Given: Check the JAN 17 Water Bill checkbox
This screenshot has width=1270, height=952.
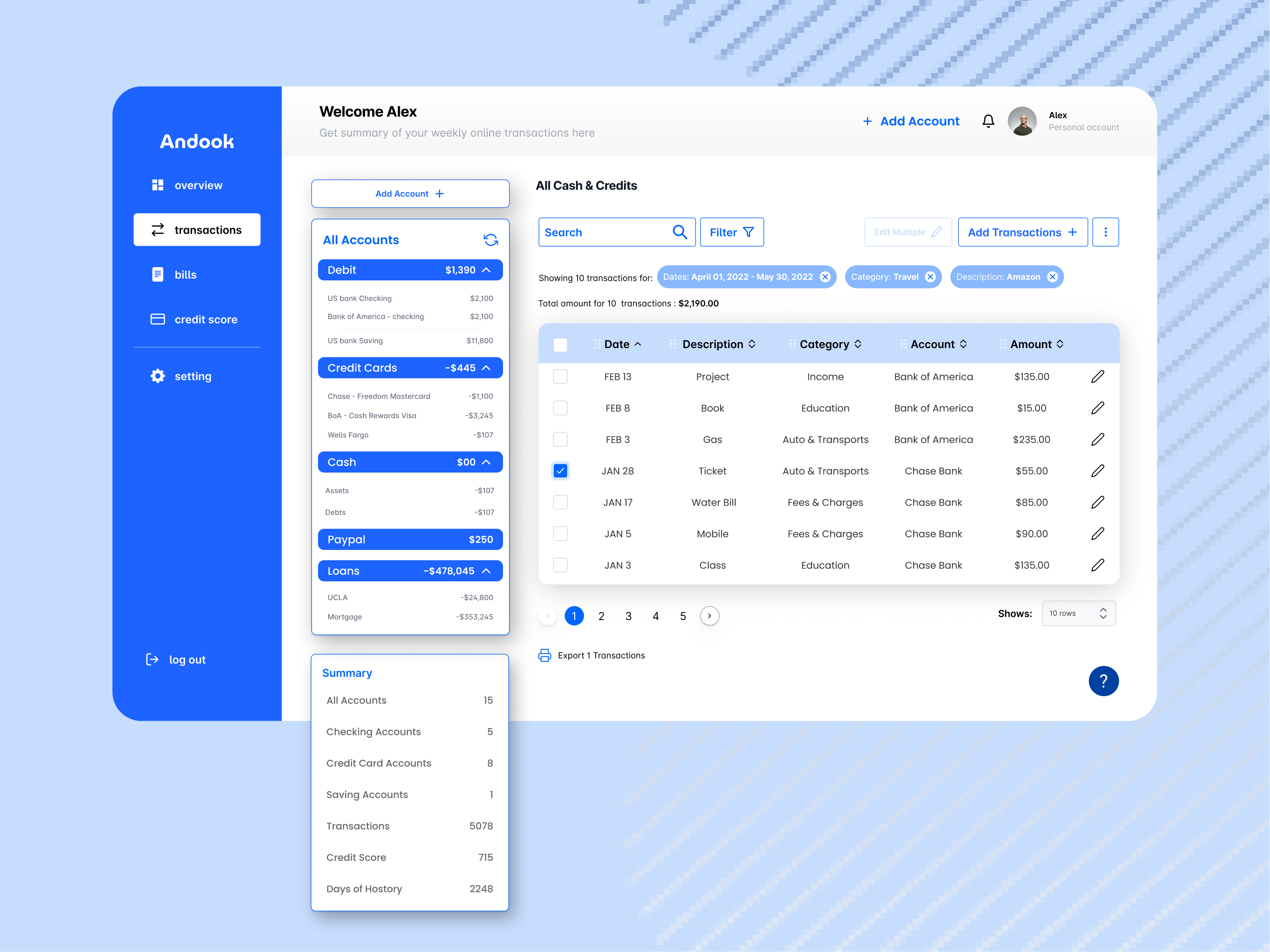Looking at the screenshot, I should 560,502.
